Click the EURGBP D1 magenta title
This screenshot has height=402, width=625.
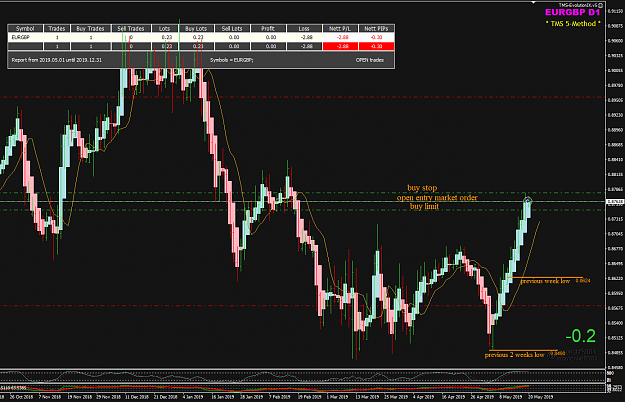[x=572, y=12]
